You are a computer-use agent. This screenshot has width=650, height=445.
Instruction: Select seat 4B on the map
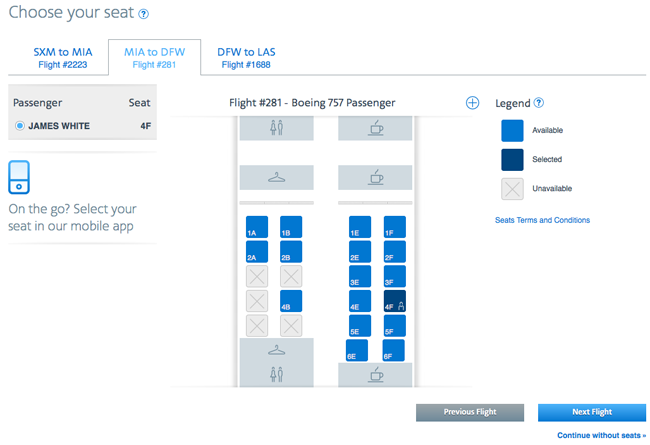coord(291,301)
